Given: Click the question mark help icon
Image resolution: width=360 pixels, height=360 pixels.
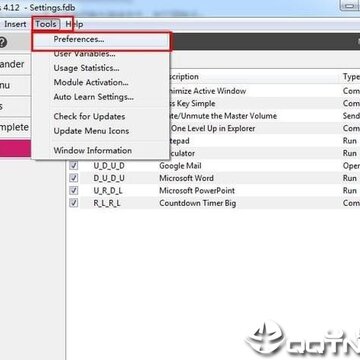Looking at the screenshot, I should pos(2,42).
